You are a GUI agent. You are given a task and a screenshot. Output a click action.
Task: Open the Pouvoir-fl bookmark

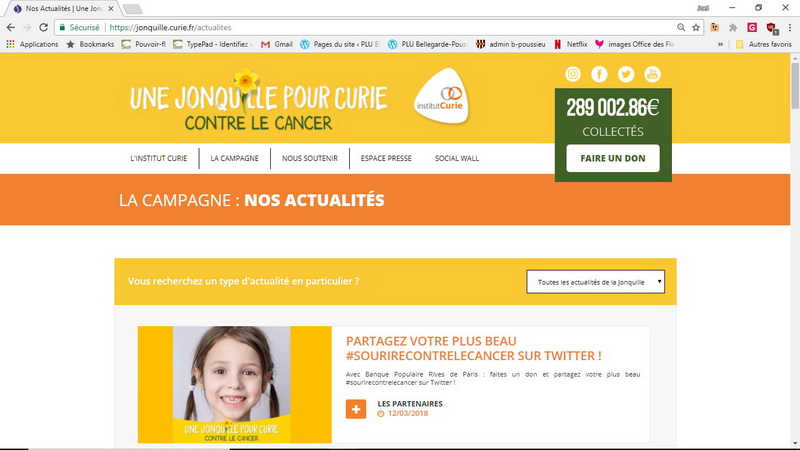(x=143, y=44)
